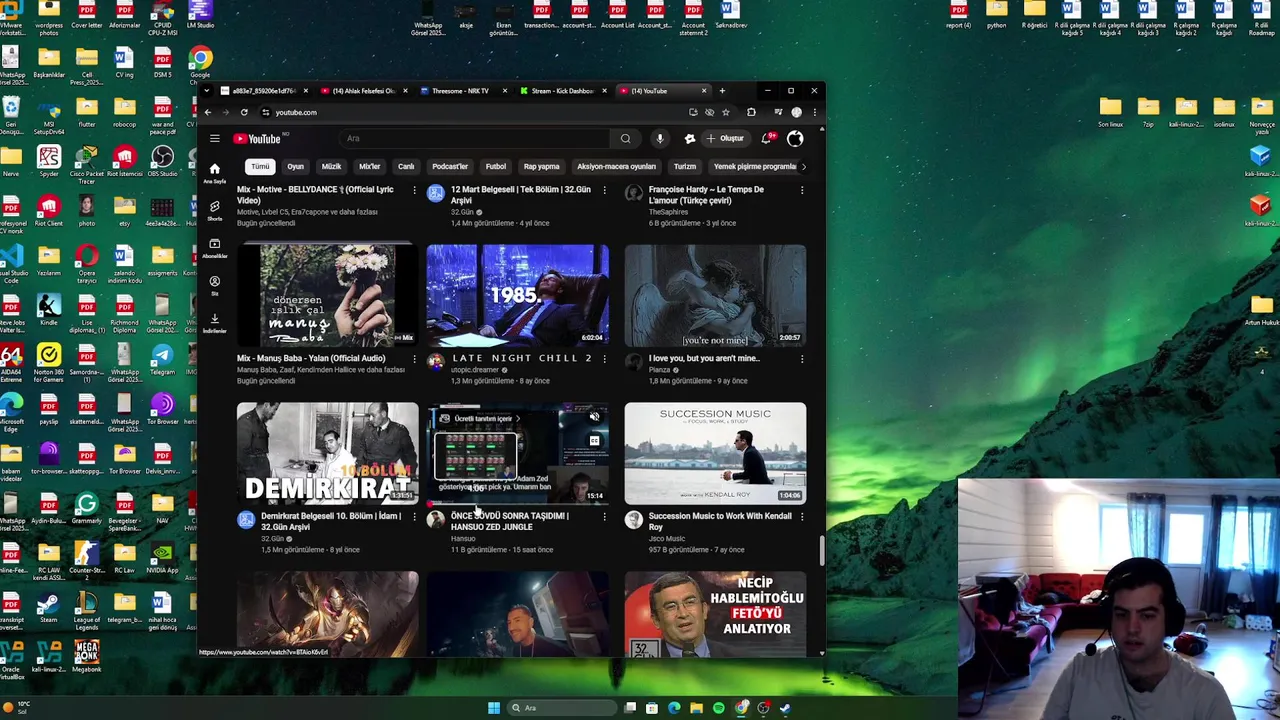The image size is (1280, 720).
Task: Click Chrome back arrow
Action: pos(208,112)
